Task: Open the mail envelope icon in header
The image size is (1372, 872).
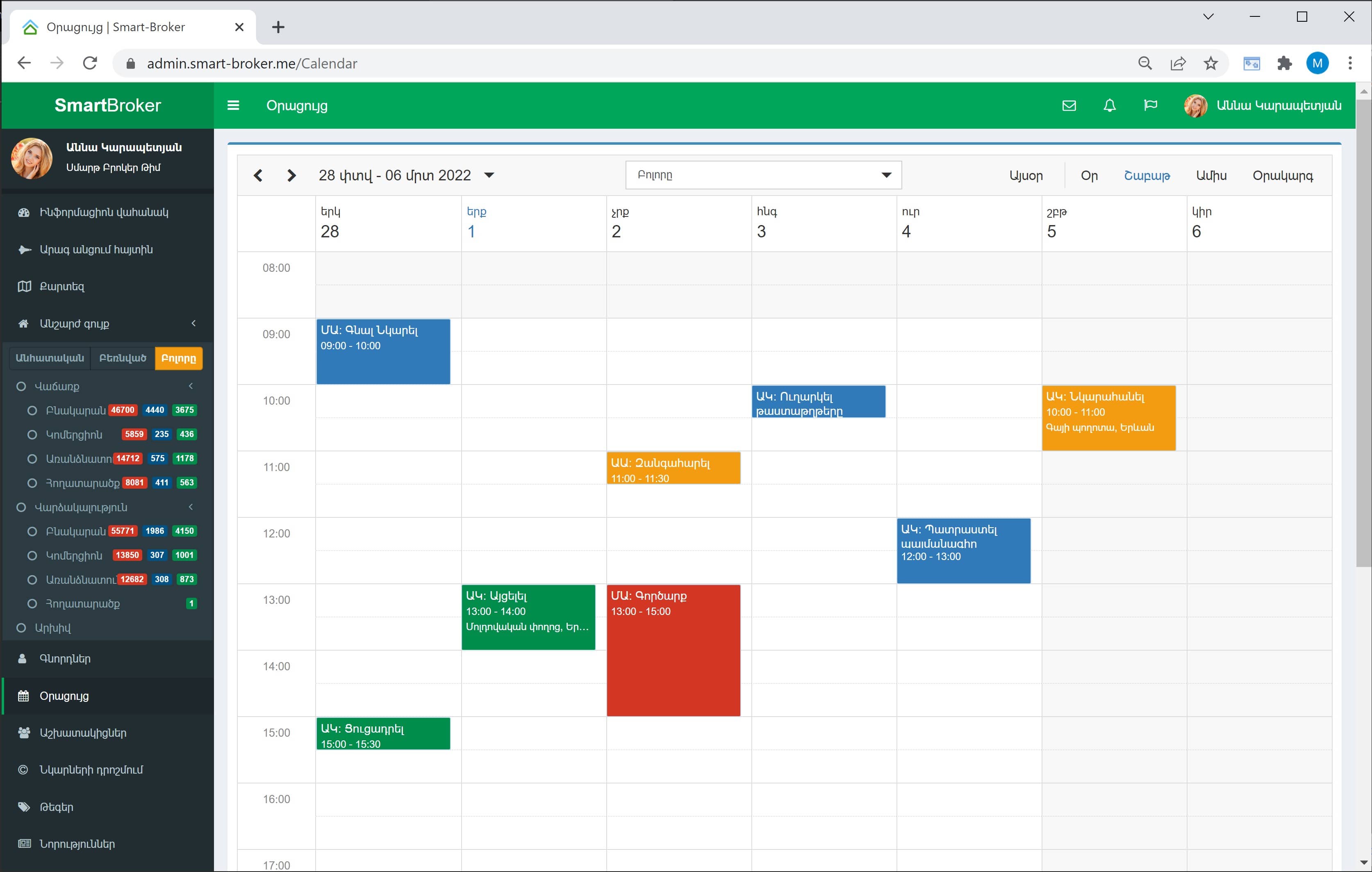Action: tap(1069, 105)
